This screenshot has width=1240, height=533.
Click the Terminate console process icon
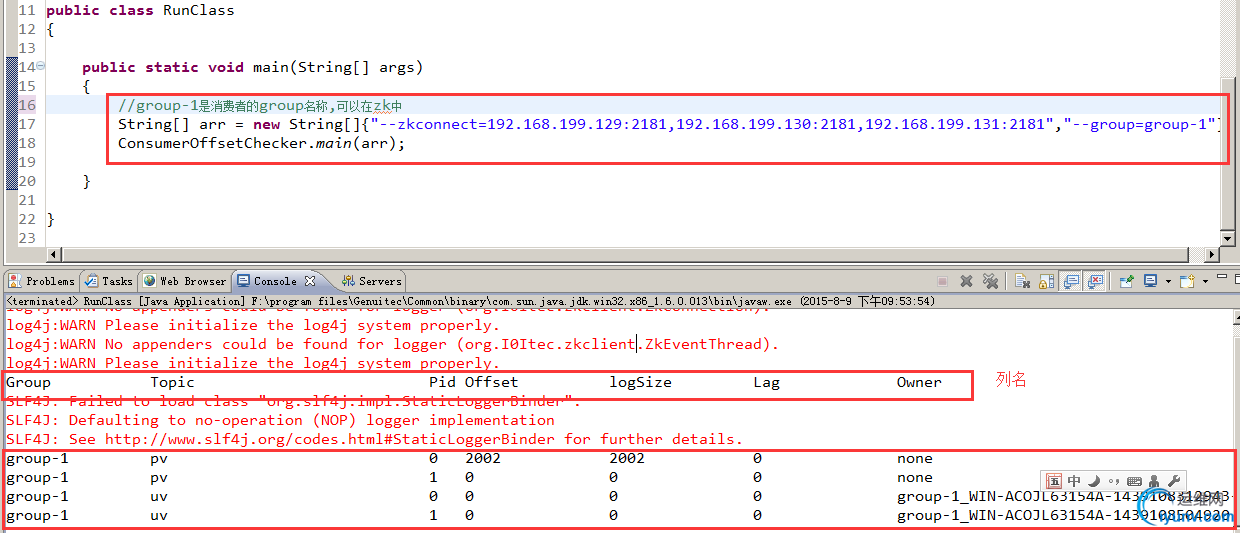(942, 282)
